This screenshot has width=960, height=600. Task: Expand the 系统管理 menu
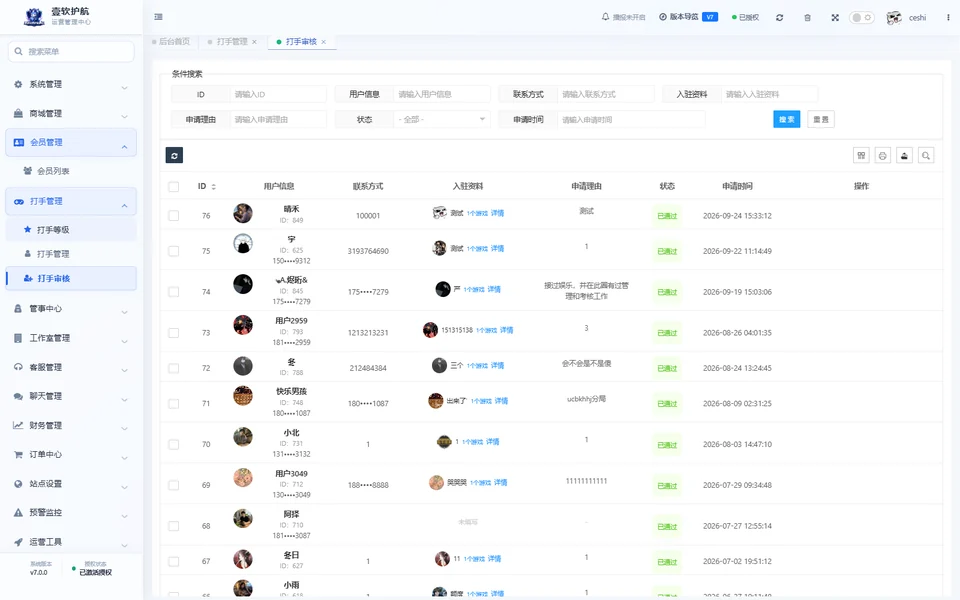coord(71,84)
